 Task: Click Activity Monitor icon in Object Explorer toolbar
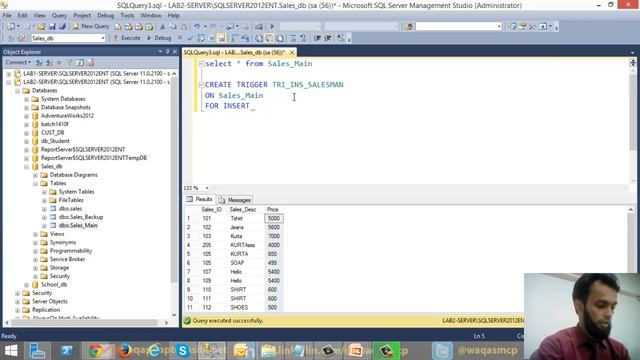91,62
